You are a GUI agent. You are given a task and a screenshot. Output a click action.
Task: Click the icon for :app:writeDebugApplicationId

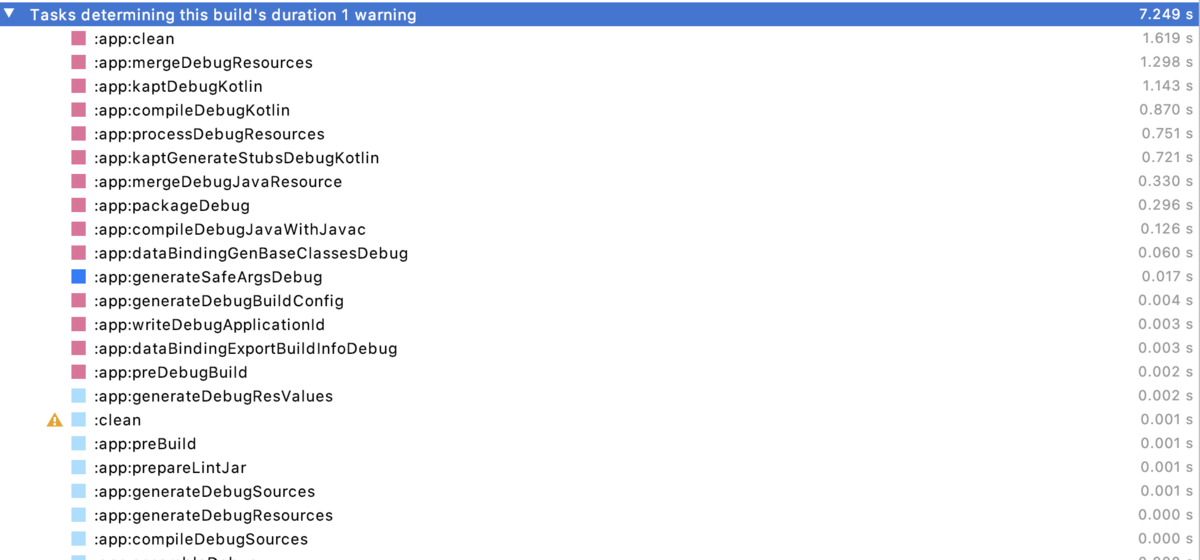[x=79, y=325]
